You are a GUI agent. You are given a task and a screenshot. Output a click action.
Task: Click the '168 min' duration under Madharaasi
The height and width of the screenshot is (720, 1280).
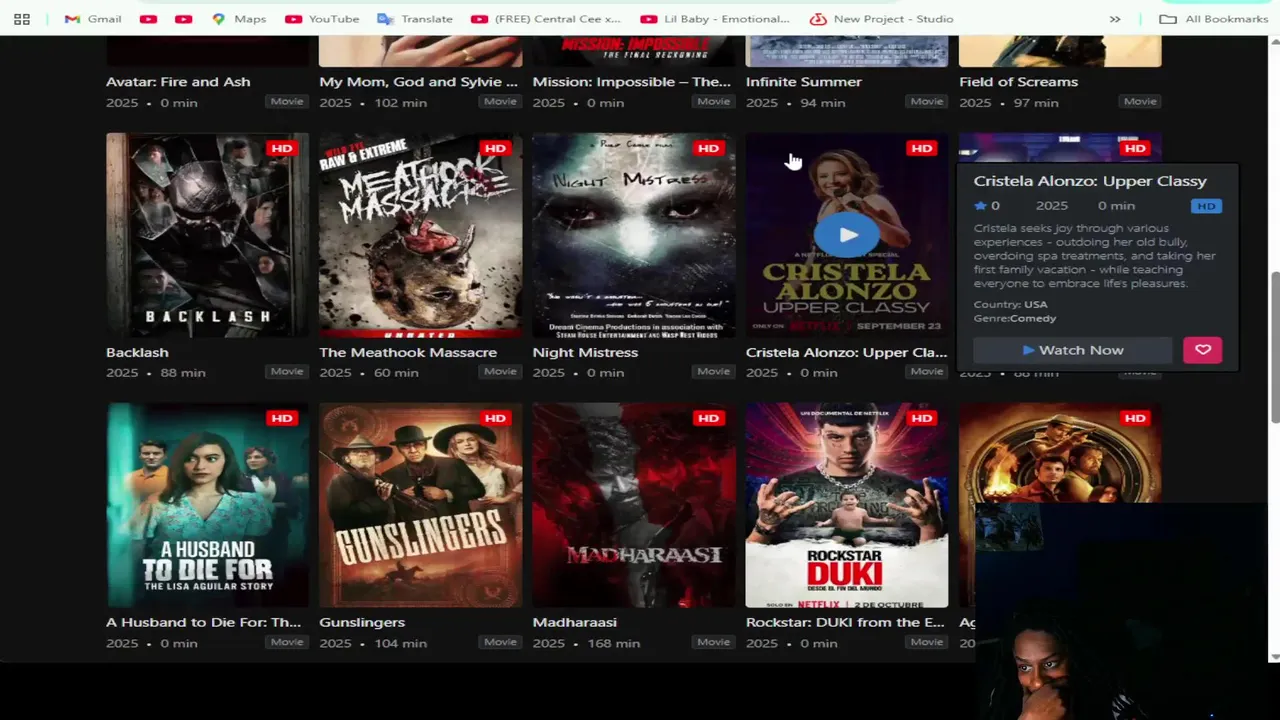tap(613, 643)
